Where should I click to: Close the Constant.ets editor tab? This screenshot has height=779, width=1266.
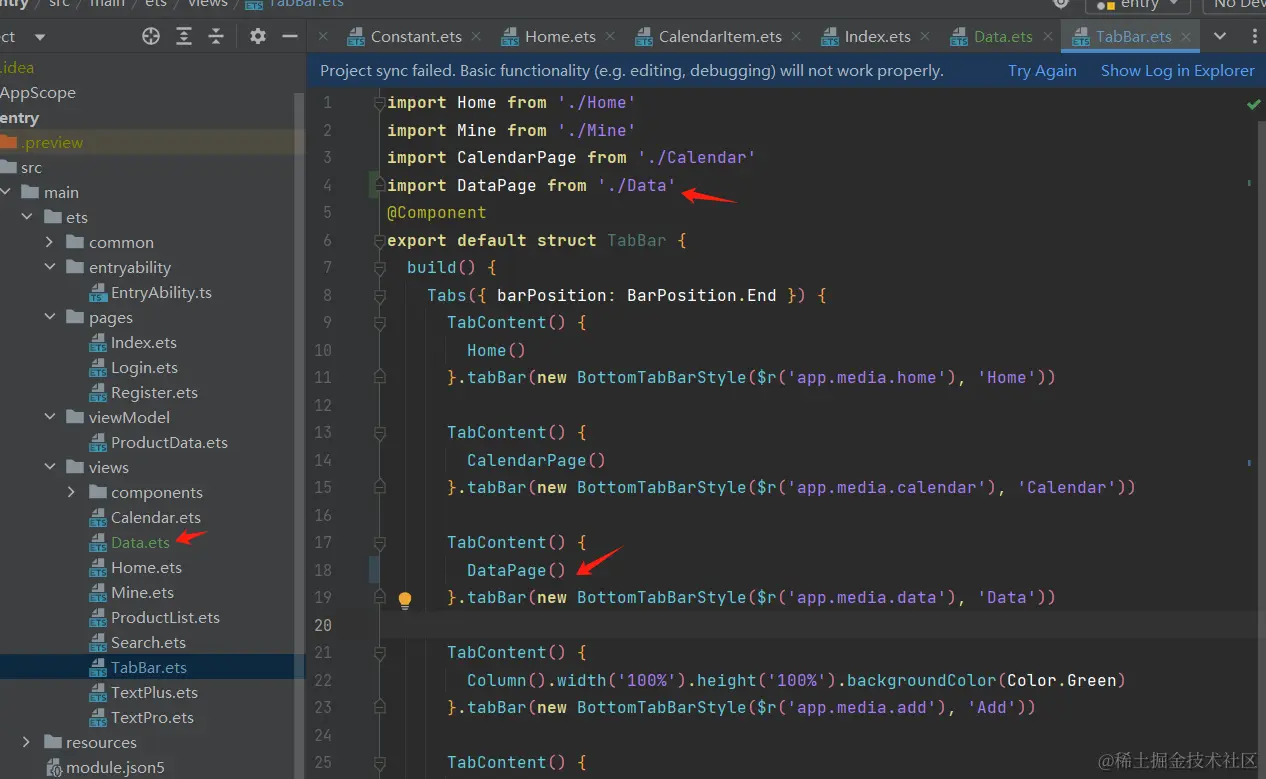coord(476,36)
